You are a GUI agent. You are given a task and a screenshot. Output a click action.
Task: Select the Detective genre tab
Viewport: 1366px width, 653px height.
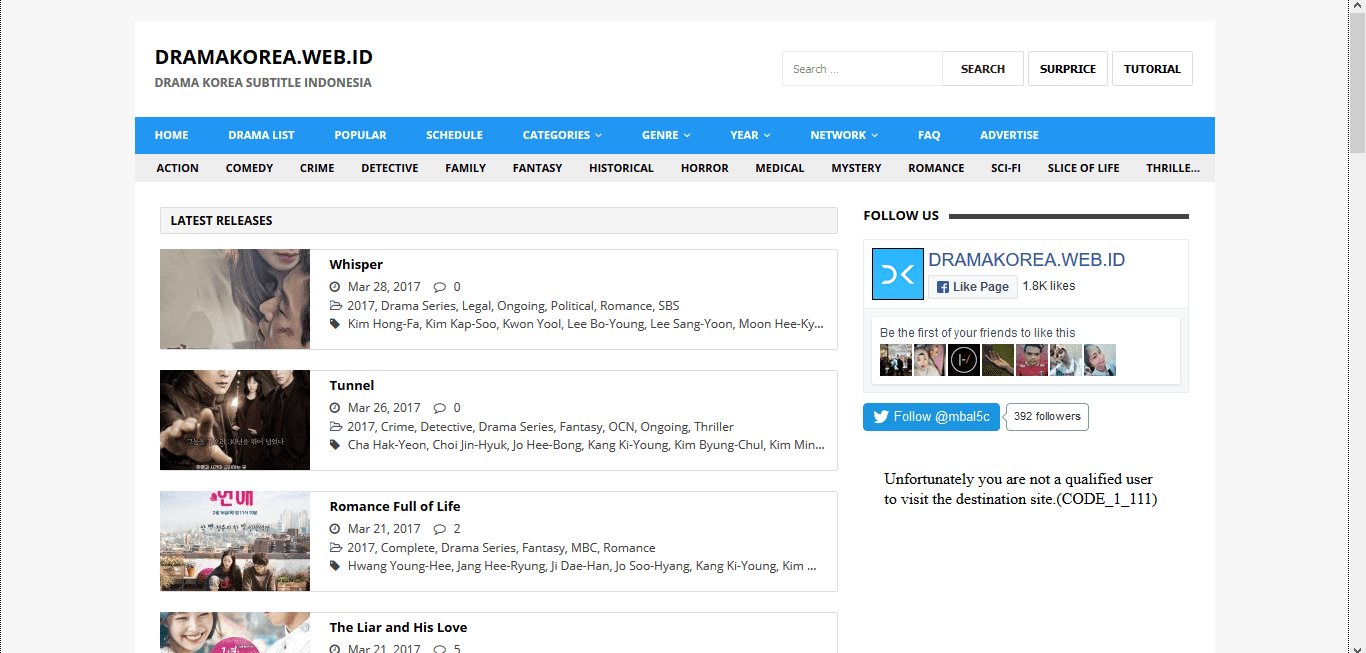point(390,168)
